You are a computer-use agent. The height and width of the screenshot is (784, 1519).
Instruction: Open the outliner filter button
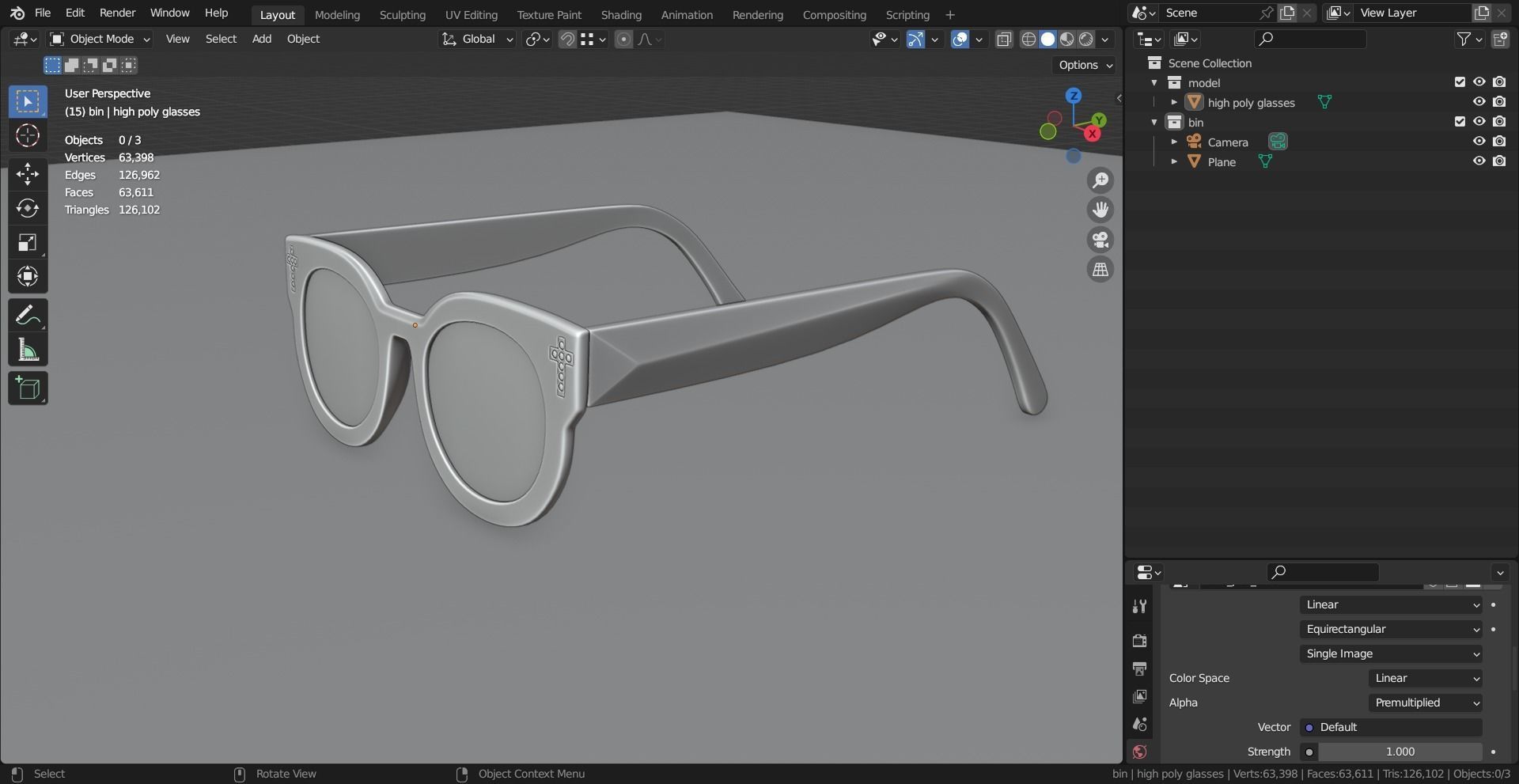tap(1469, 39)
